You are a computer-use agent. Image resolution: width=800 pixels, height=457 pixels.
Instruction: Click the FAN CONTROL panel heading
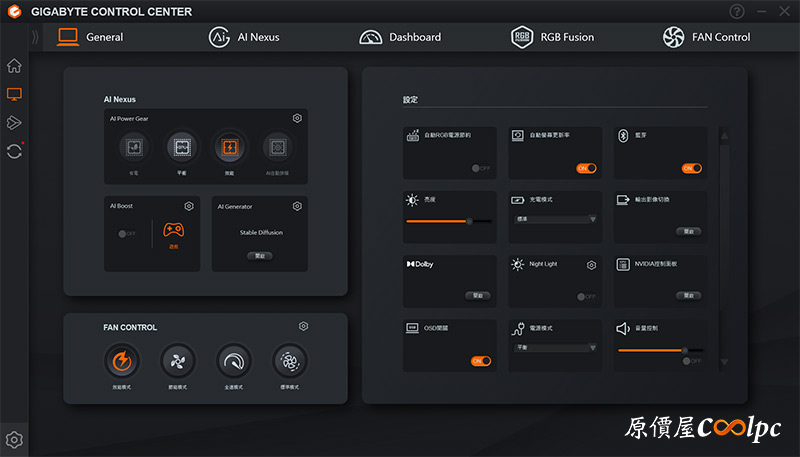click(x=130, y=327)
